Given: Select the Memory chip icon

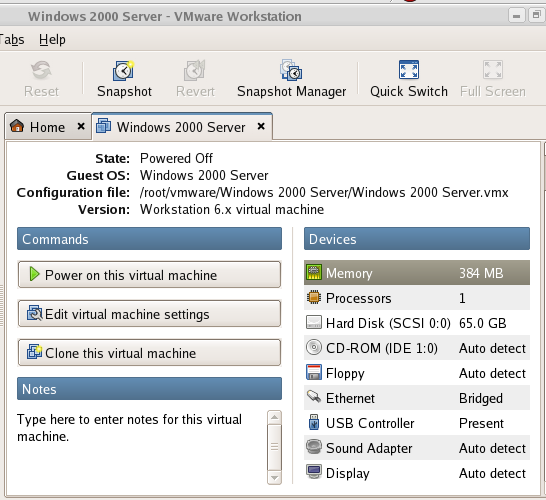Looking at the screenshot, I should 314,272.
